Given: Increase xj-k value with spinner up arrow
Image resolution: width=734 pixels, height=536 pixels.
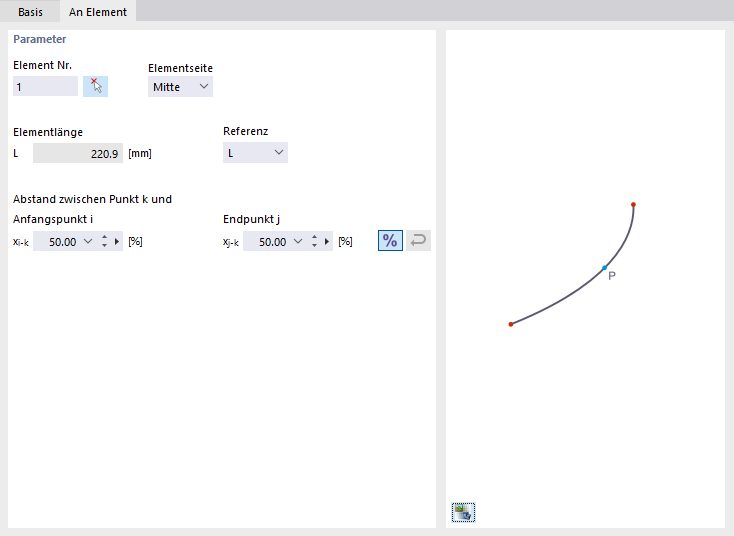Looking at the screenshot, I should click(314, 238).
